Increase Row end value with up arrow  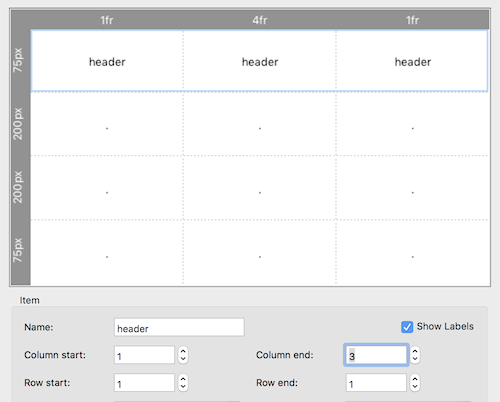(x=415, y=379)
